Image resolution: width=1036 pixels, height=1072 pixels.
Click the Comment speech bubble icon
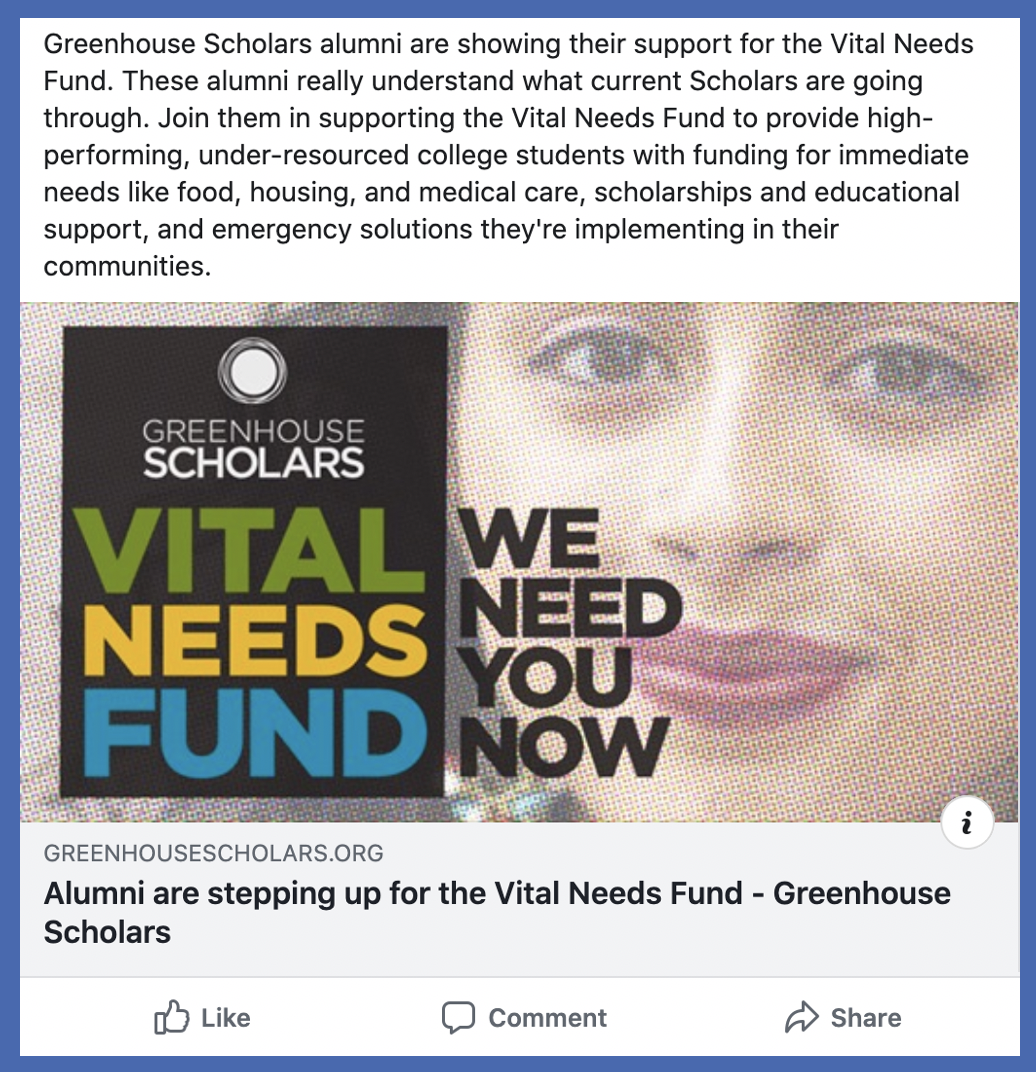[x=458, y=1017]
